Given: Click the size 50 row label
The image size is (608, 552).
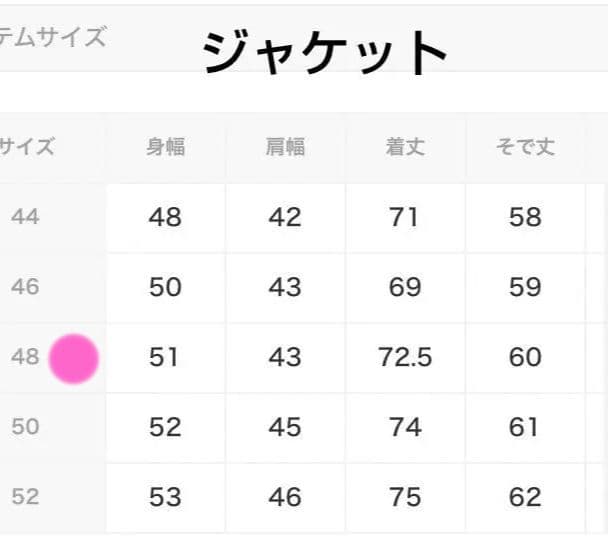Looking at the screenshot, I should coord(25,427).
